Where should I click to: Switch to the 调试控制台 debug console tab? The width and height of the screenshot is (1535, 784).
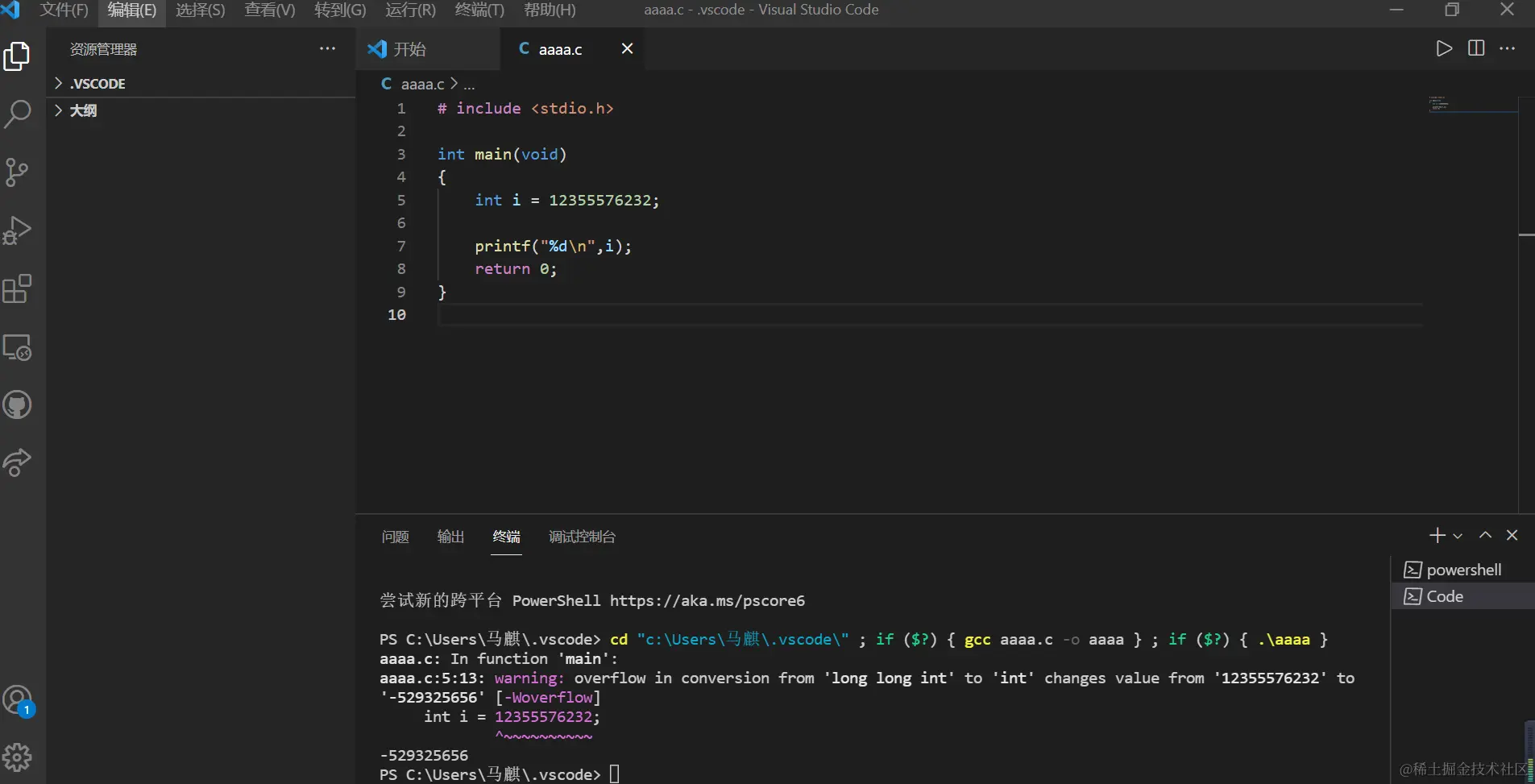582,537
